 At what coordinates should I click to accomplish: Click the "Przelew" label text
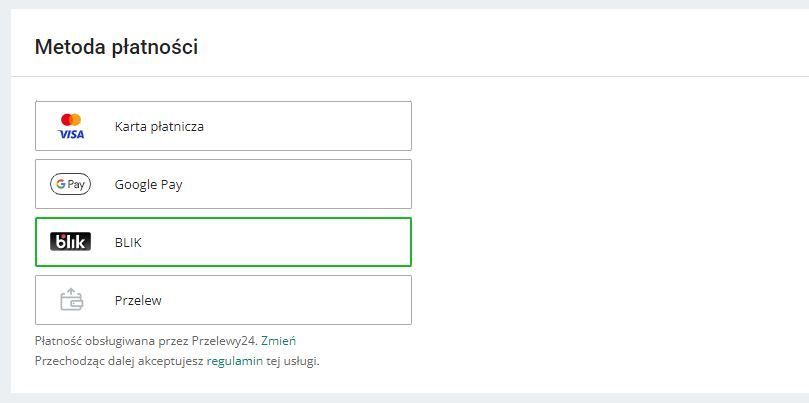tap(138, 301)
